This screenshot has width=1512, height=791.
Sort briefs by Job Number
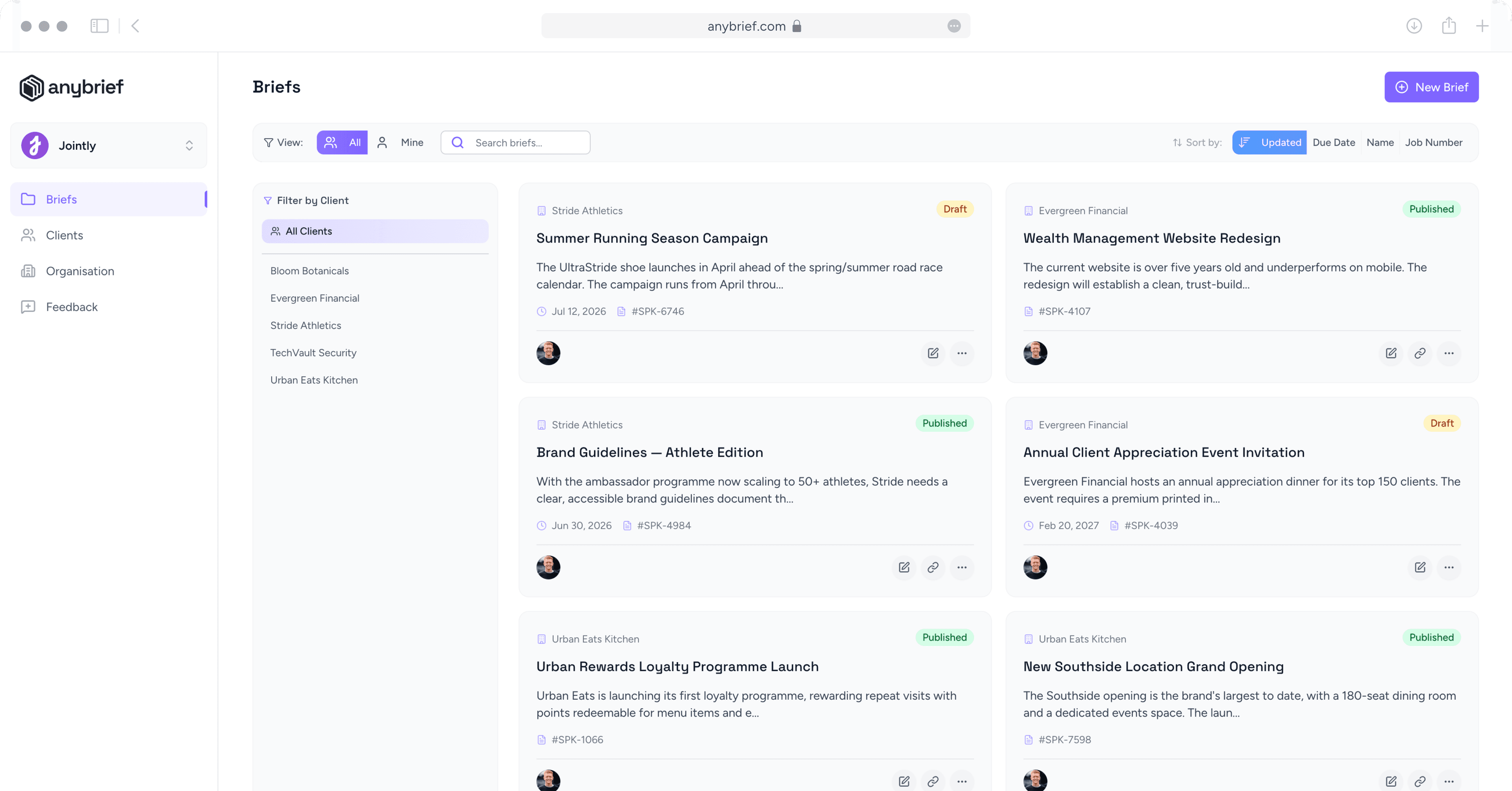click(1434, 142)
